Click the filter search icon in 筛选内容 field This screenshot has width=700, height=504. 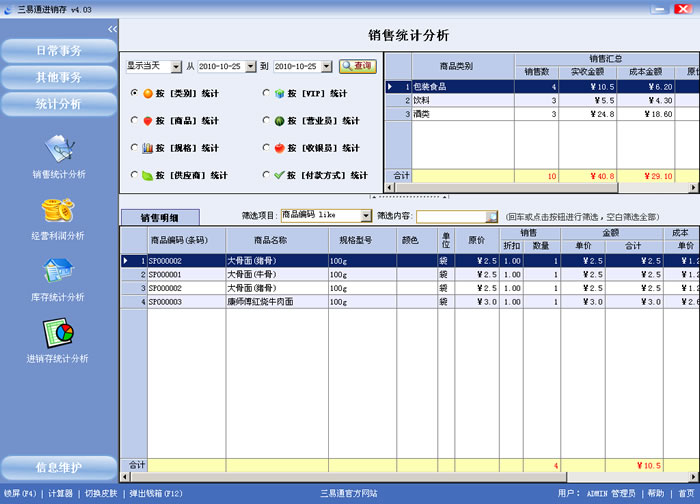pyautogui.click(x=492, y=217)
